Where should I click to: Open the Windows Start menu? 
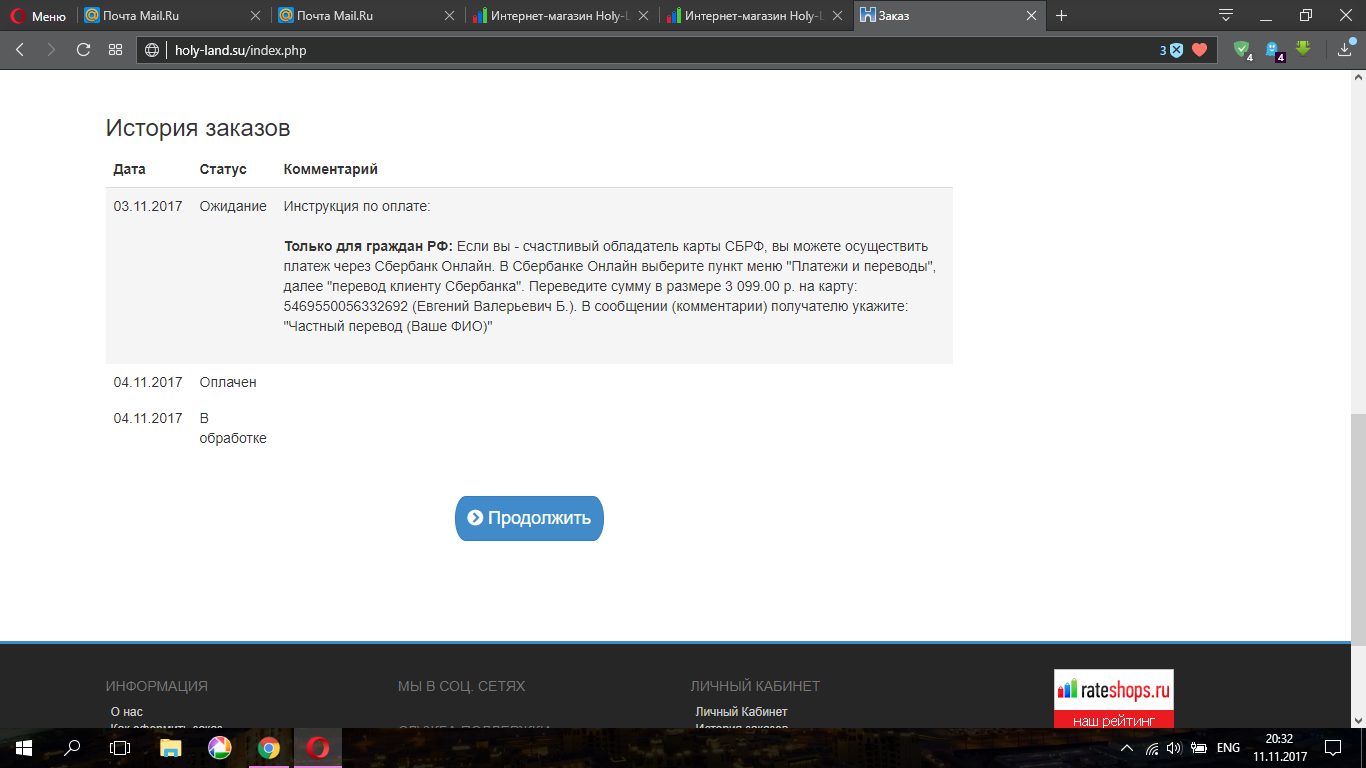click(23, 748)
